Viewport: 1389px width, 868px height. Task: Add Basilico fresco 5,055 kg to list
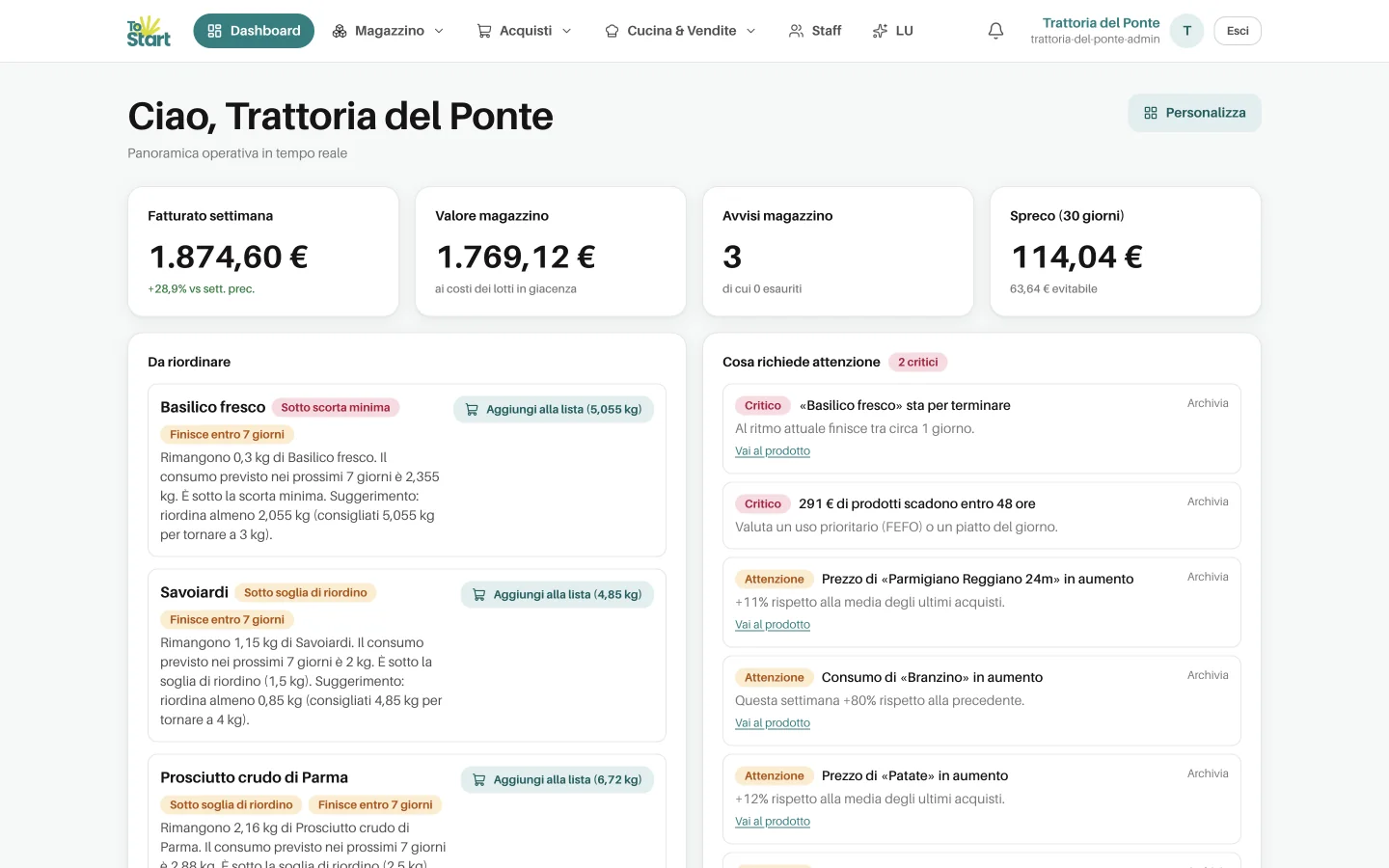coord(554,409)
